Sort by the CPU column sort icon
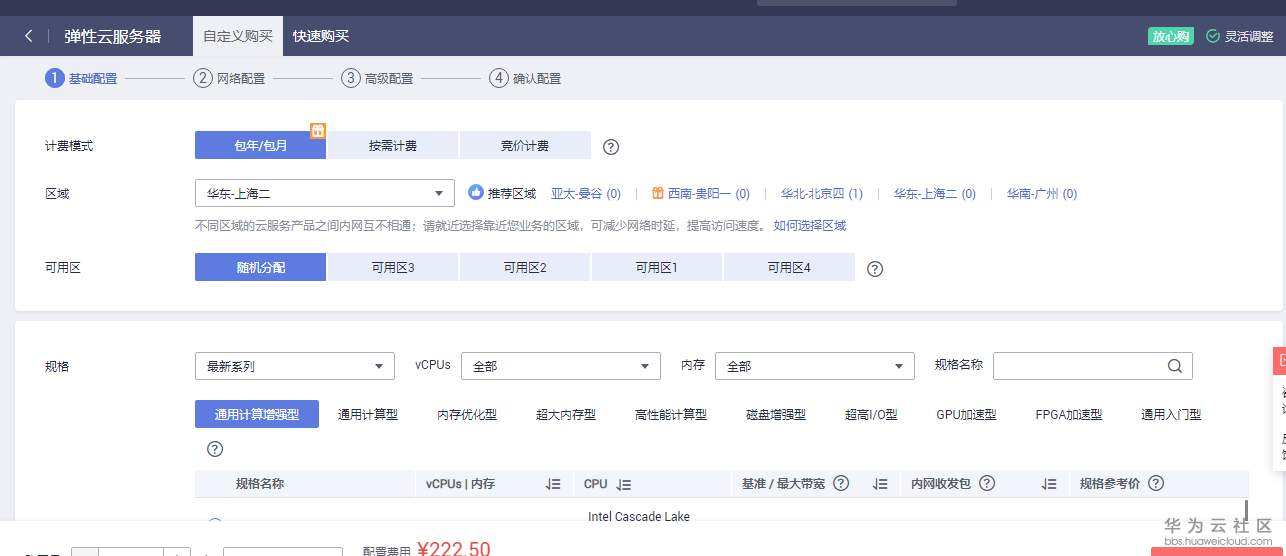The image size is (1286, 556). pyautogui.click(x=624, y=484)
